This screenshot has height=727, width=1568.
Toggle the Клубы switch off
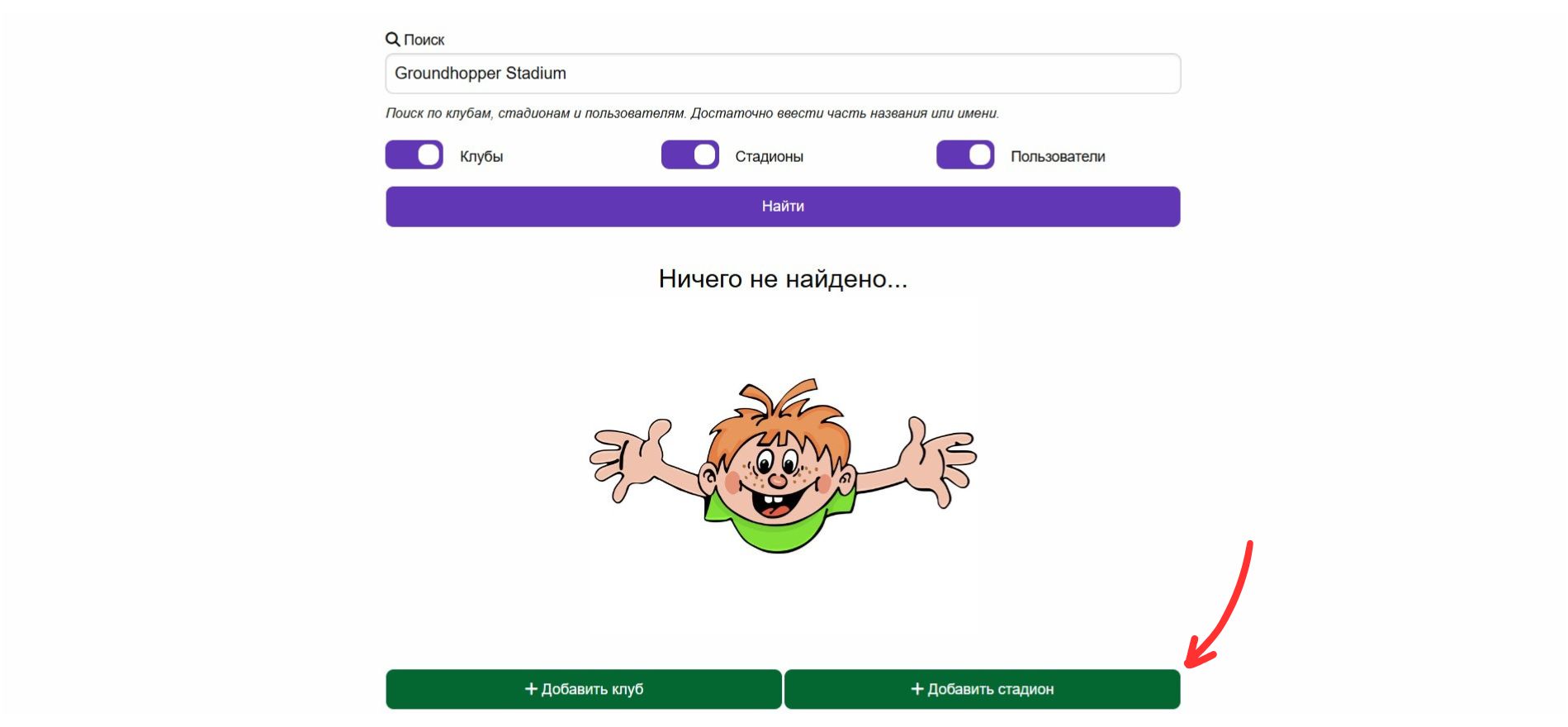tap(415, 155)
